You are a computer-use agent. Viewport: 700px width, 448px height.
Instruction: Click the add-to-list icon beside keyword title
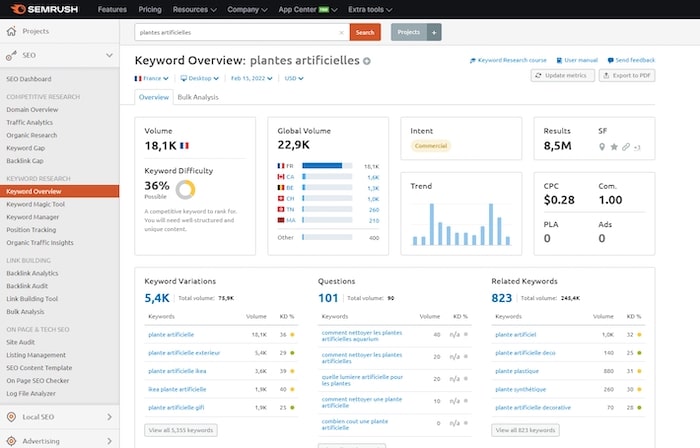(366, 61)
